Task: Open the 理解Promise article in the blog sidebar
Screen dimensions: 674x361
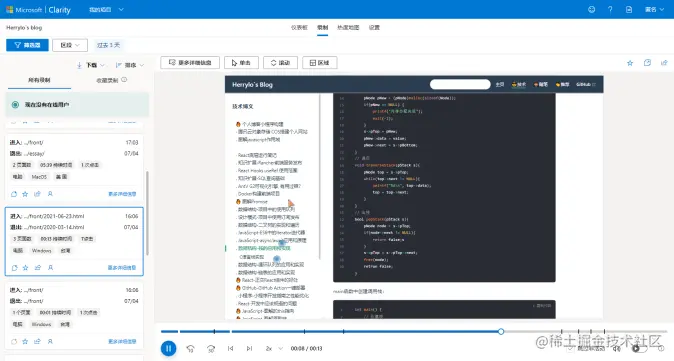Action: pos(254,201)
